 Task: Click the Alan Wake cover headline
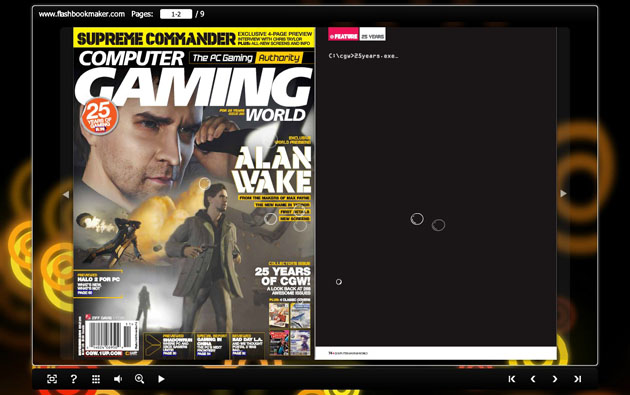272,170
